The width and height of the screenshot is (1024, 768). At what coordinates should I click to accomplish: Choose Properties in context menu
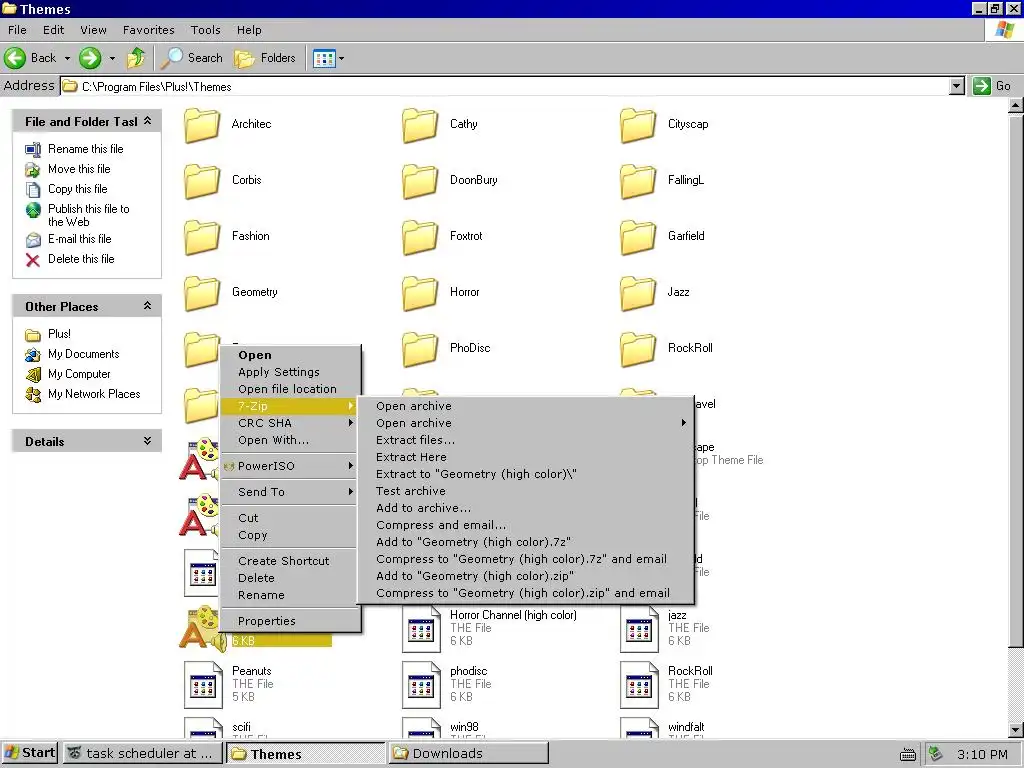pyautogui.click(x=290, y=621)
